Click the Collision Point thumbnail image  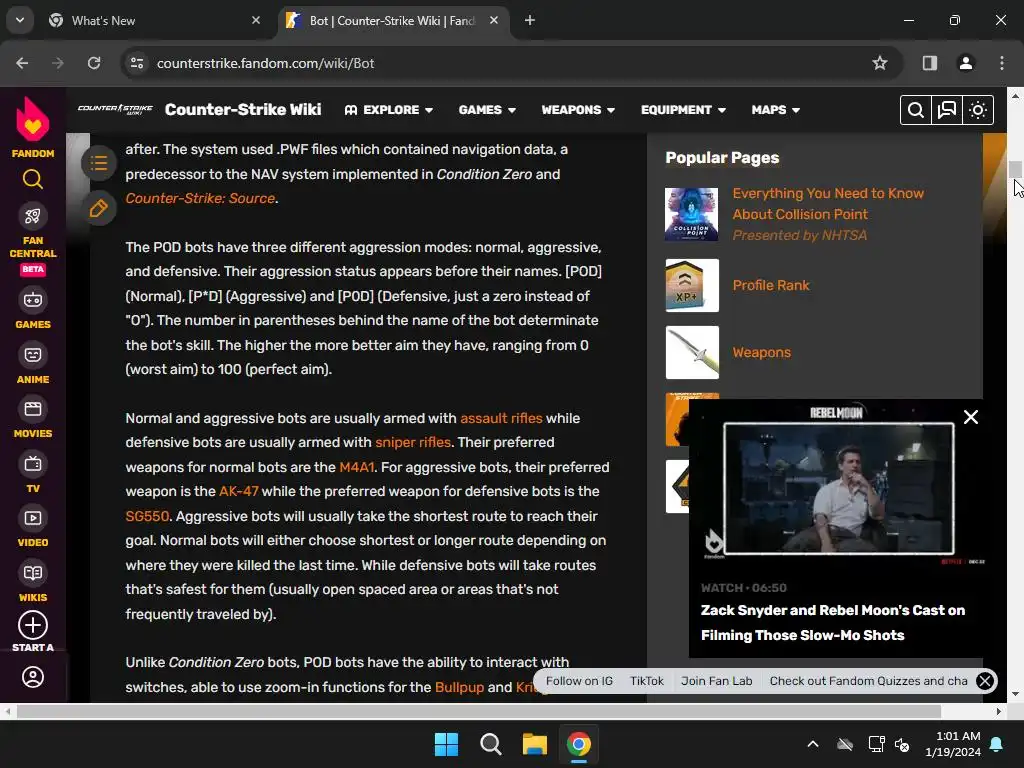[692, 214]
